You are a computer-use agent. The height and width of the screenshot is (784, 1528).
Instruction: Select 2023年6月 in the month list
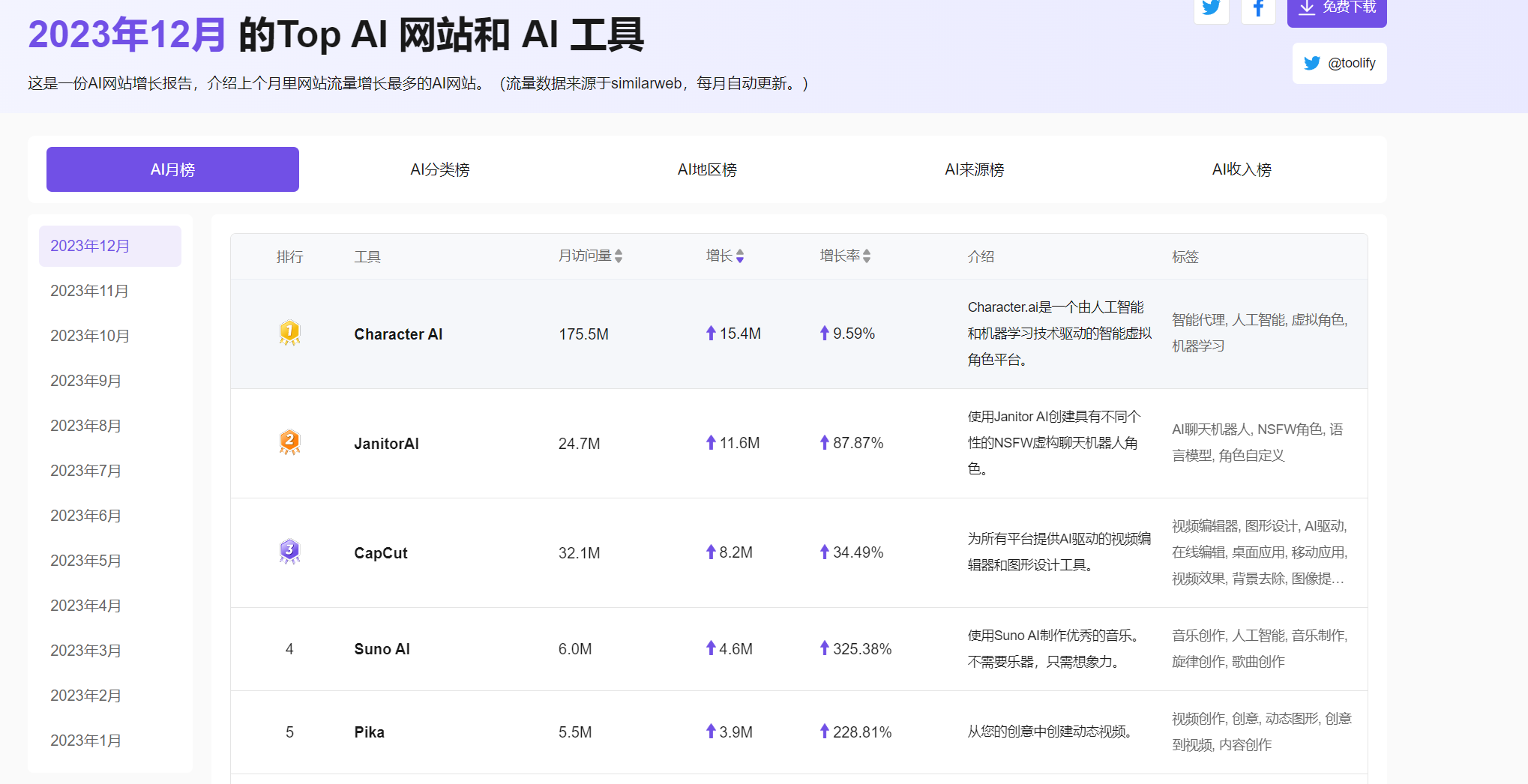click(110, 516)
